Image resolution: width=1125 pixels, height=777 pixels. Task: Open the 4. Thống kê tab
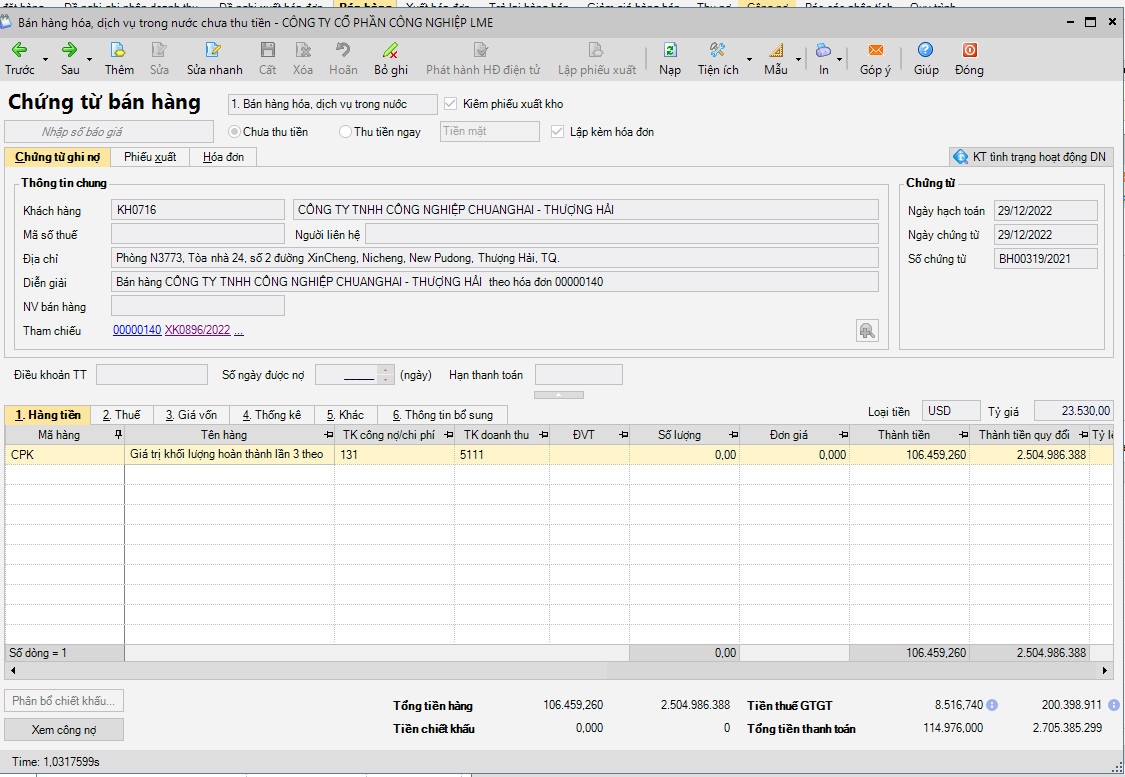pos(271,415)
